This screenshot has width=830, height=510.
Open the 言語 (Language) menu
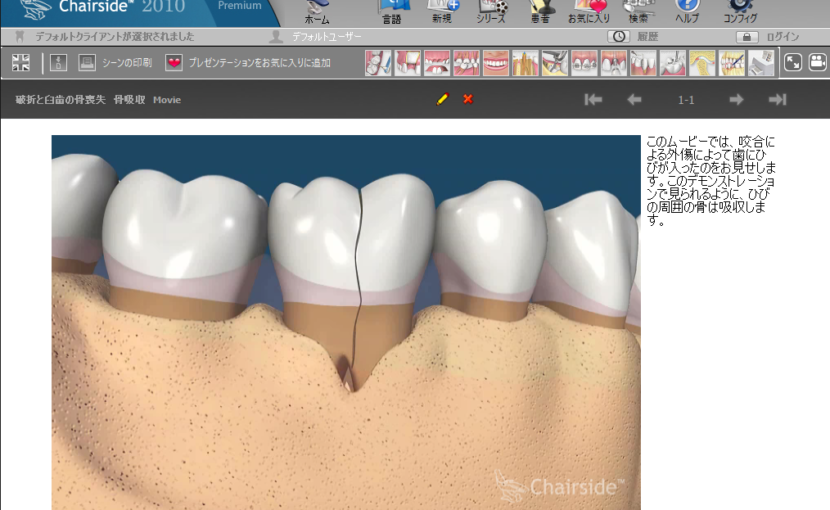392,11
